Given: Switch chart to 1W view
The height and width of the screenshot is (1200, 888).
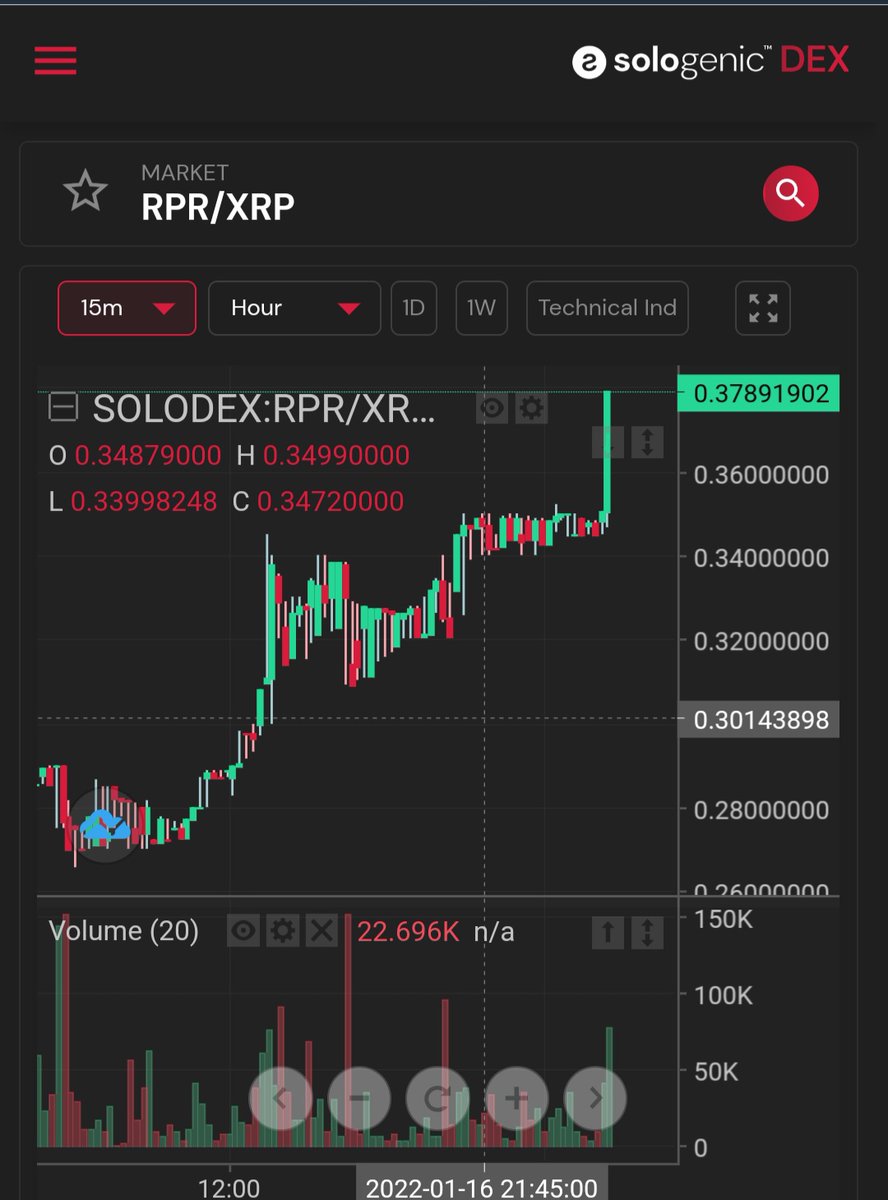Looking at the screenshot, I should 481,308.
